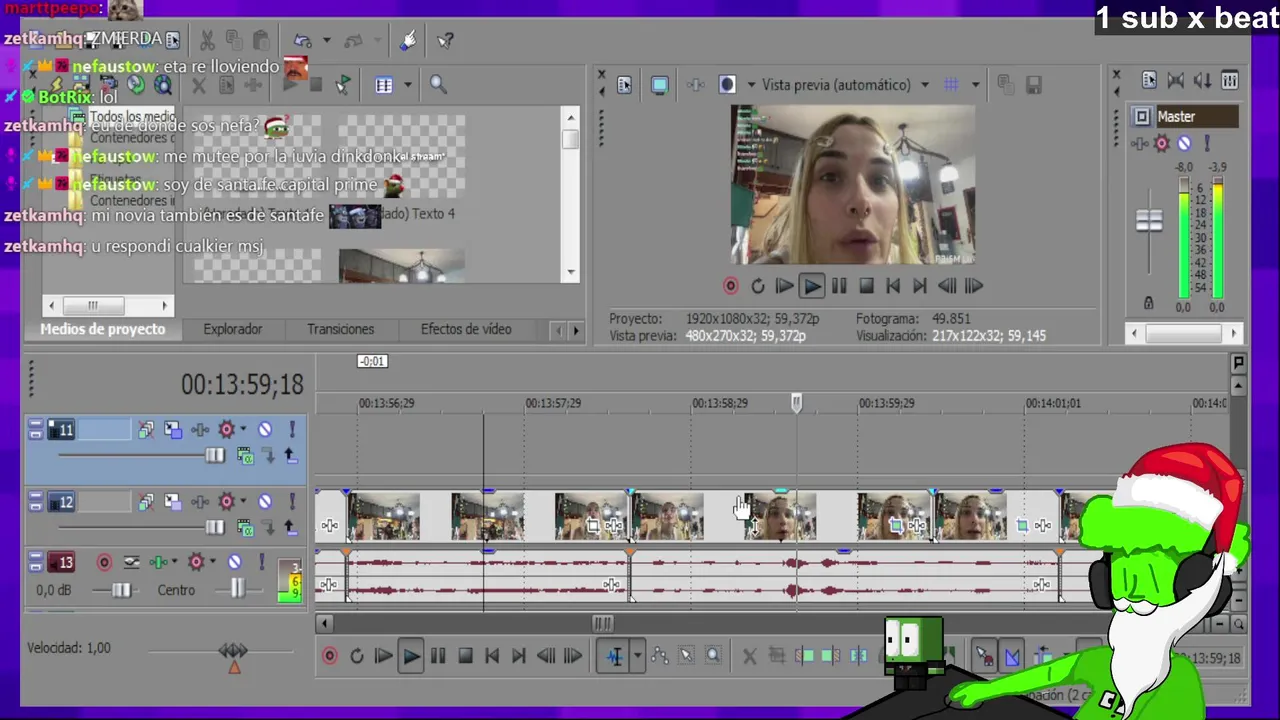1280x720 pixels.
Task: Mute audio track 13
Action: click(x=234, y=563)
